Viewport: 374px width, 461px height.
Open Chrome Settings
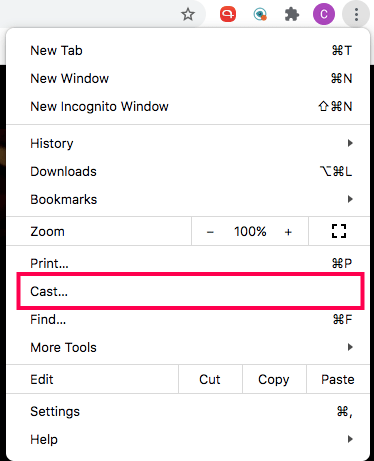pos(188,411)
